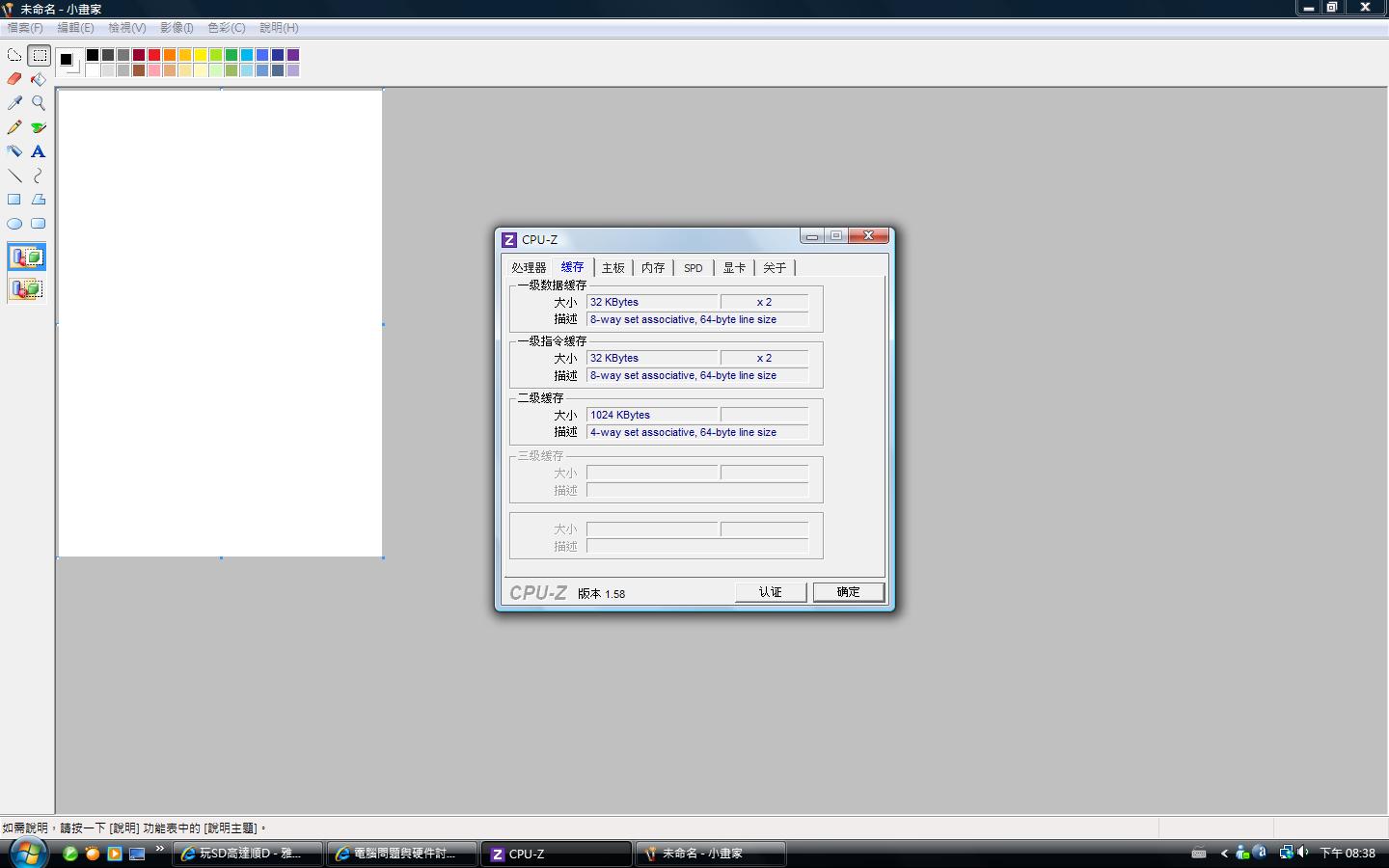This screenshot has width=1389, height=868.
Task: Minimize the CPU-Z window
Action: click(812, 235)
